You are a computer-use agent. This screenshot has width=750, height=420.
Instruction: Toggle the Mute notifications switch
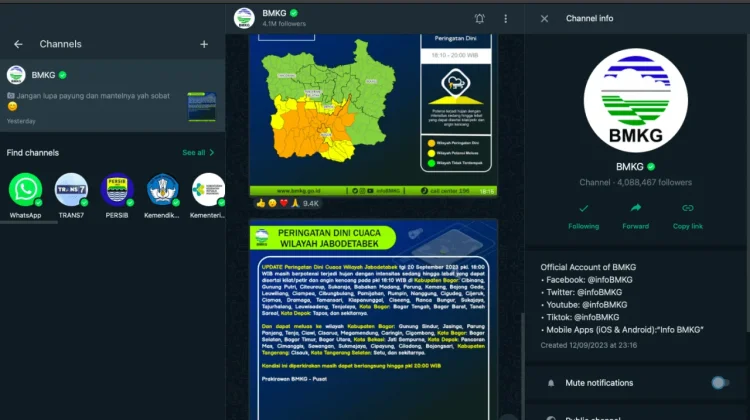click(720, 383)
